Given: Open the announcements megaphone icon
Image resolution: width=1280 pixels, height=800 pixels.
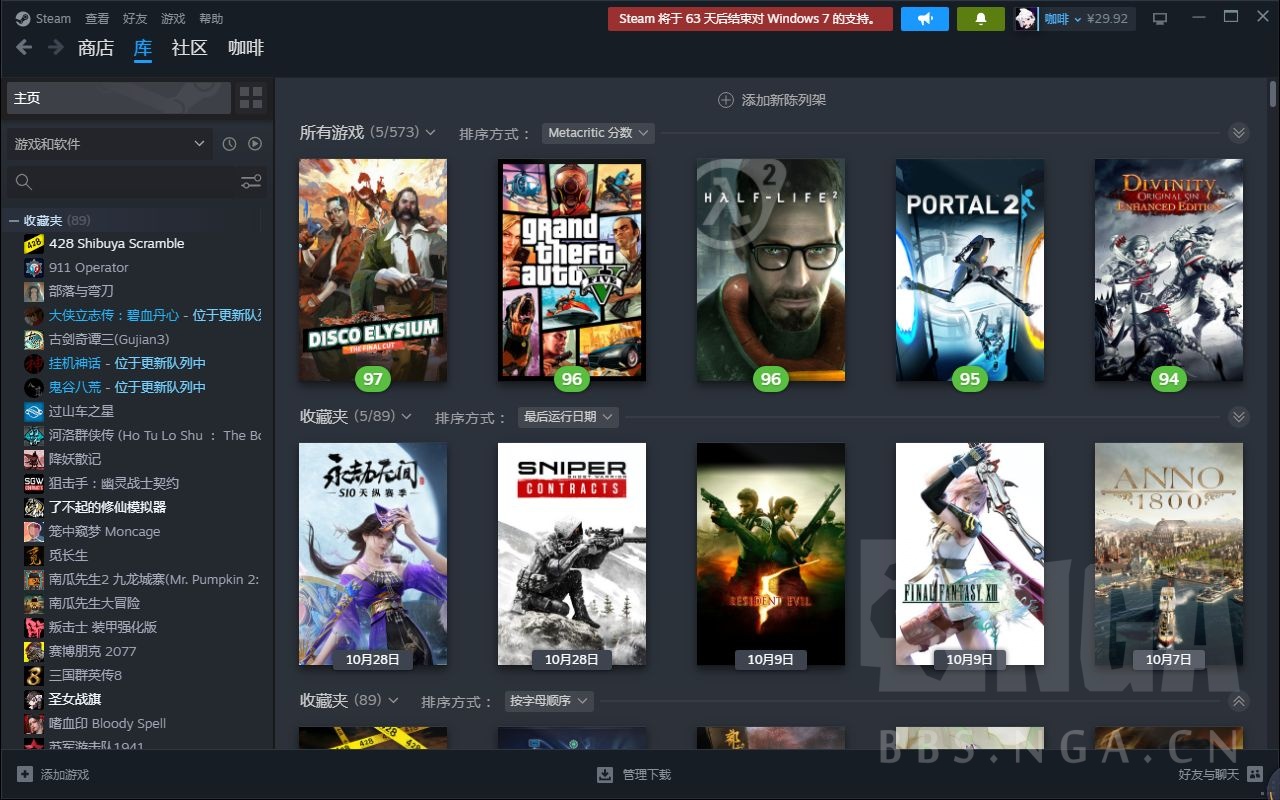Looking at the screenshot, I should pos(923,18).
